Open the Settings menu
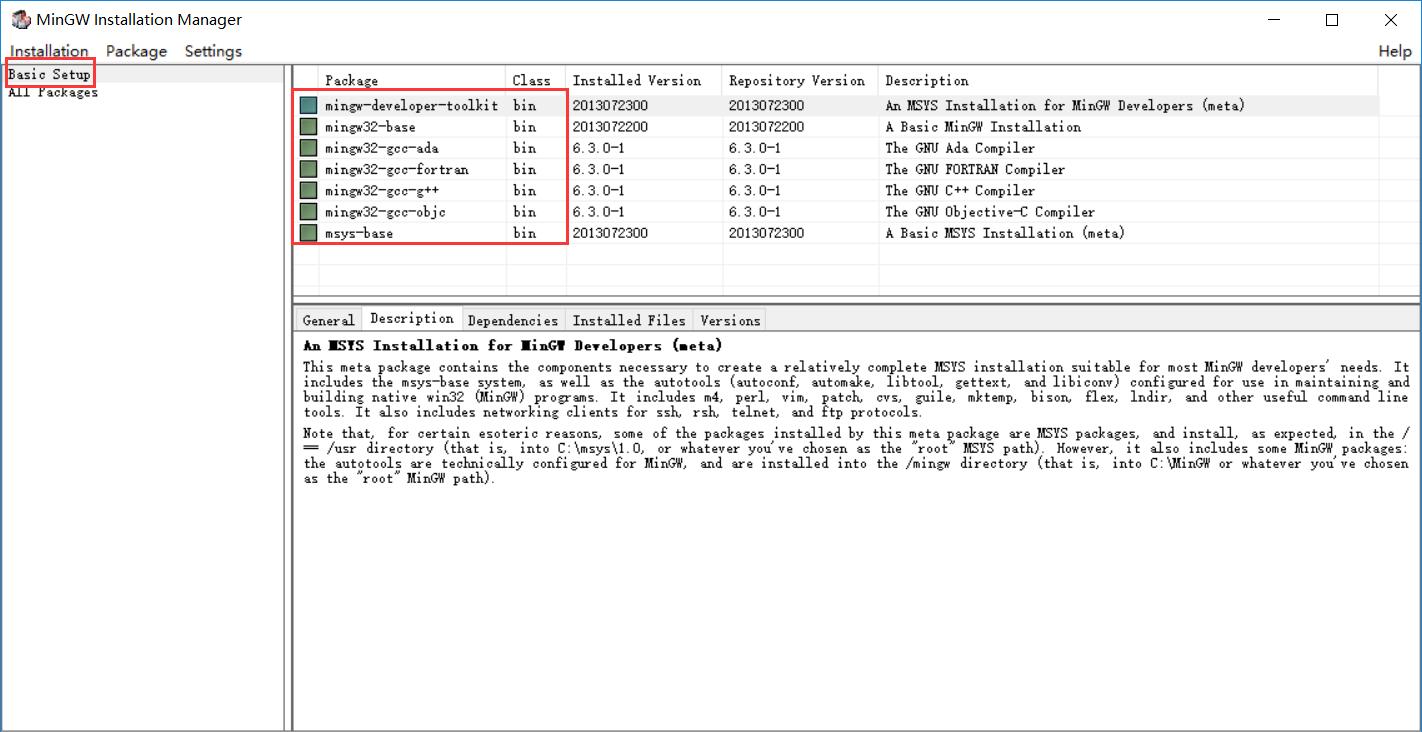 [213, 51]
